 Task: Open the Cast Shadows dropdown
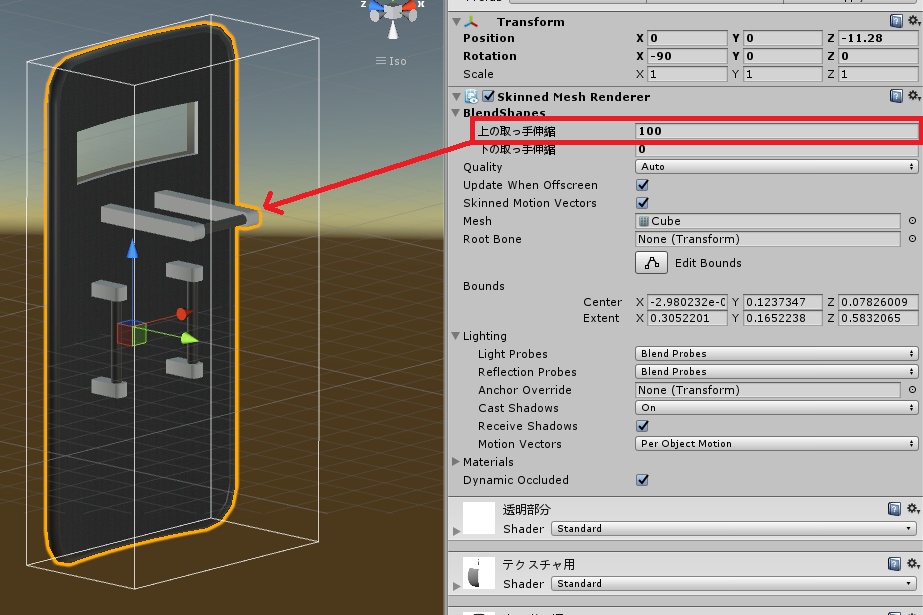pyautogui.click(x=776, y=407)
